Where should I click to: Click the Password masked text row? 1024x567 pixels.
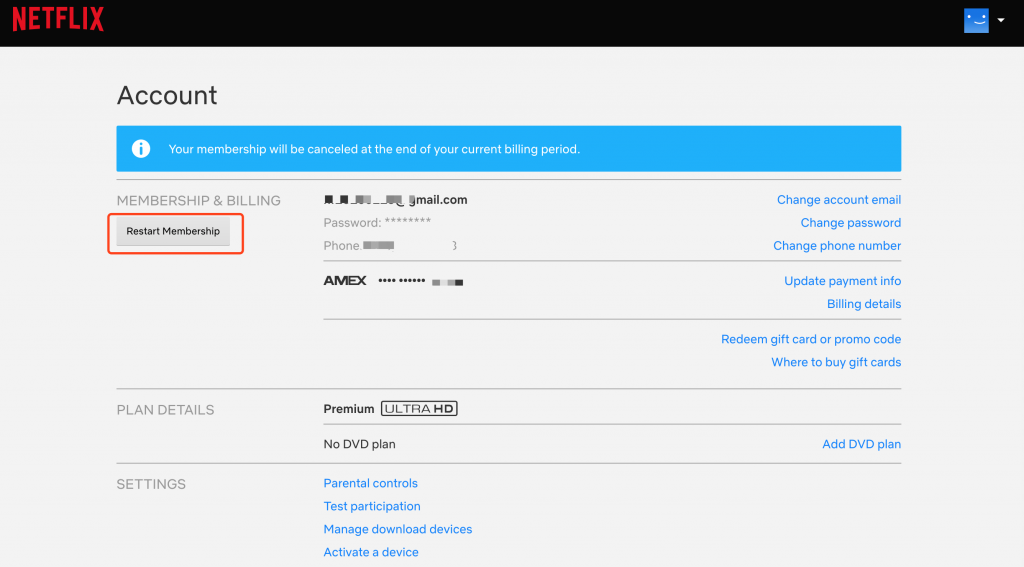click(377, 223)
